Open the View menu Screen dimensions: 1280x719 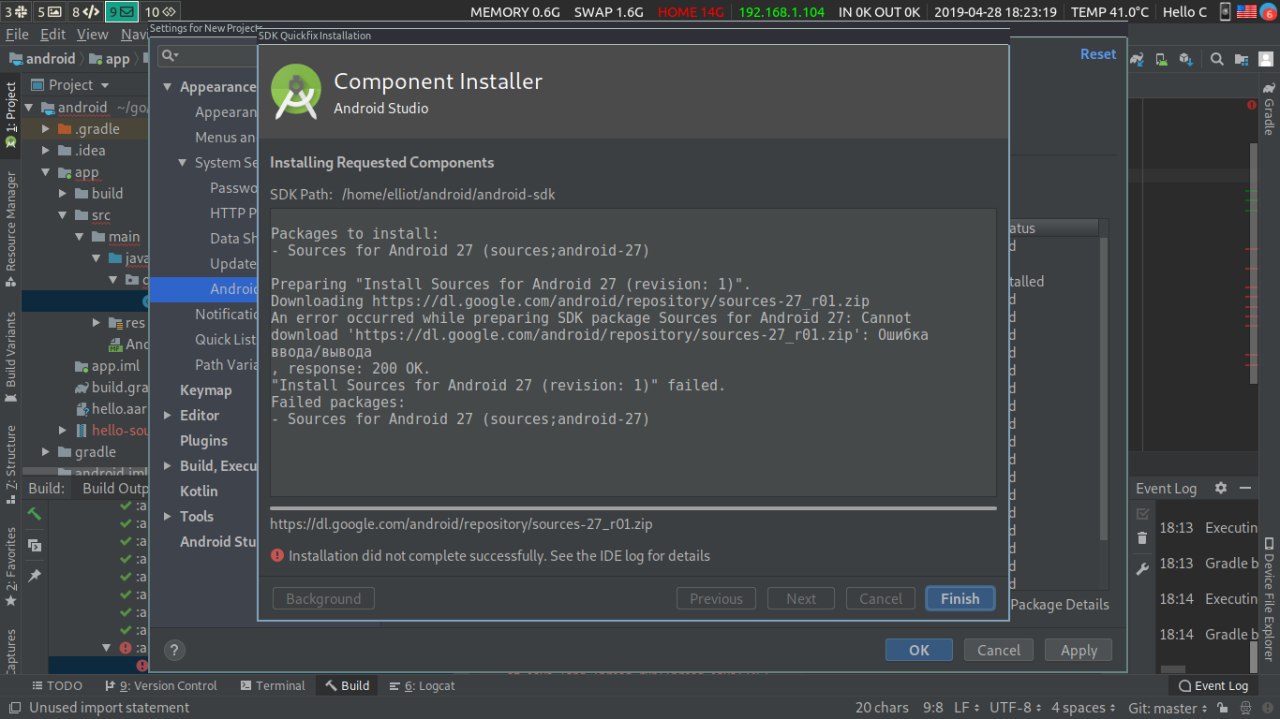tap(92, 34)
